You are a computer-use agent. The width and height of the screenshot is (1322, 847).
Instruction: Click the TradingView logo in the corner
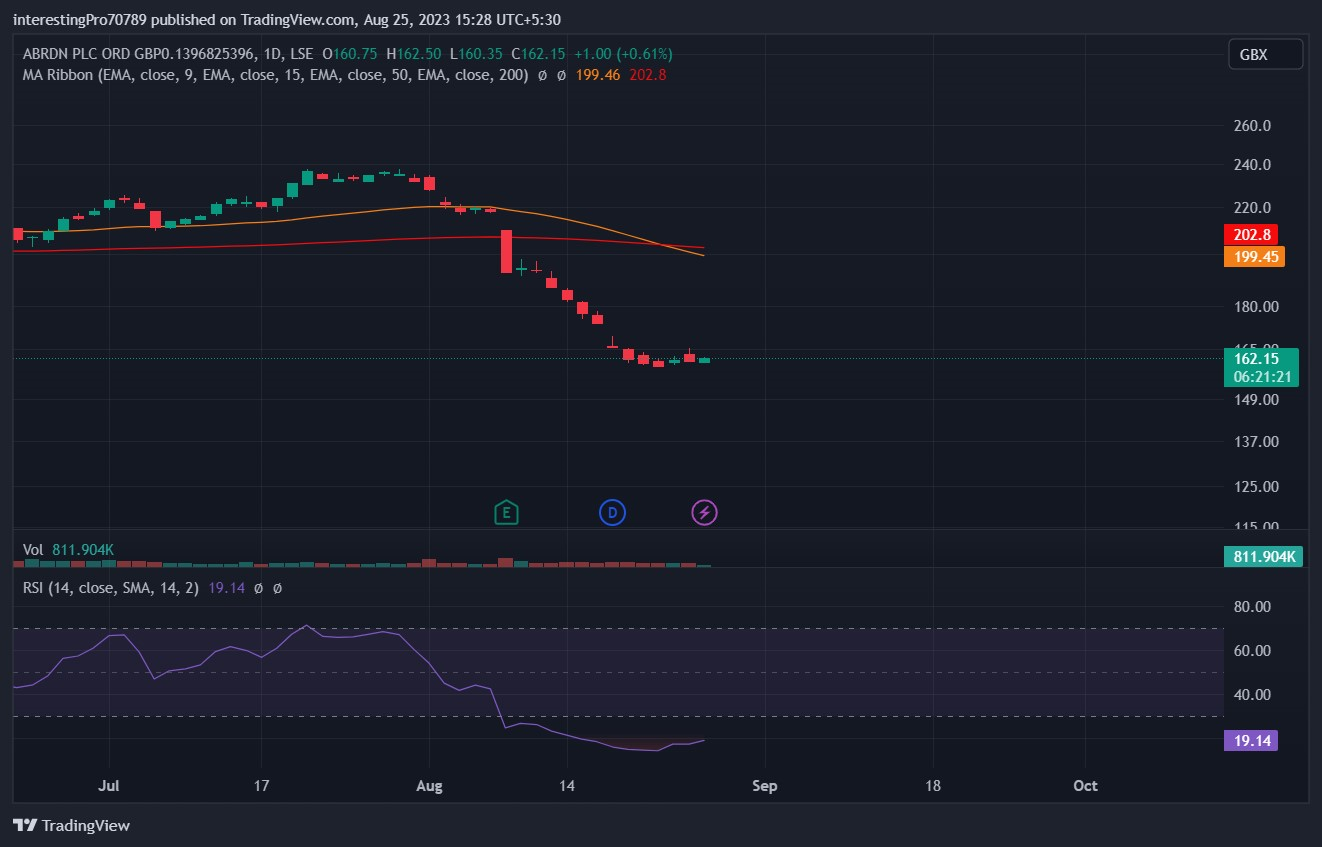(x=71, y=825)
